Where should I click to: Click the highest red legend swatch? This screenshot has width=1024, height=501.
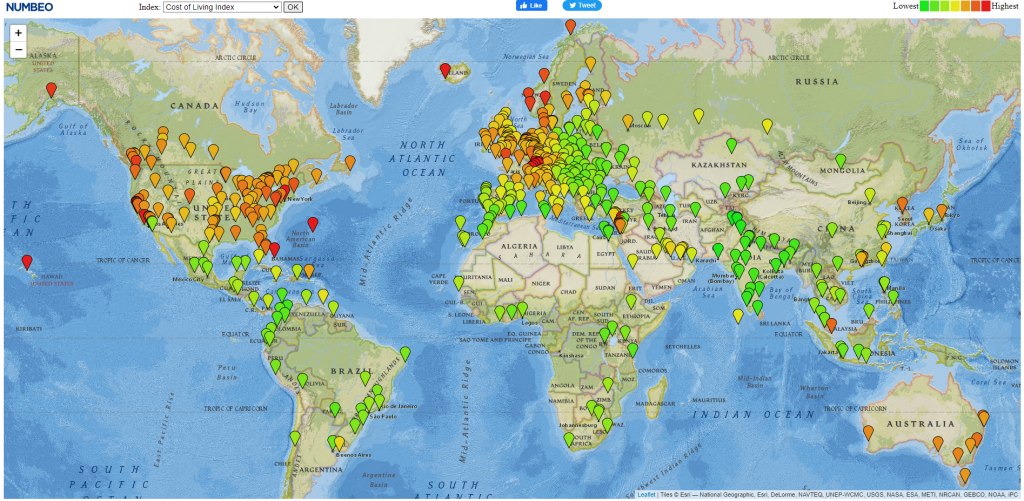pos(985,7)
